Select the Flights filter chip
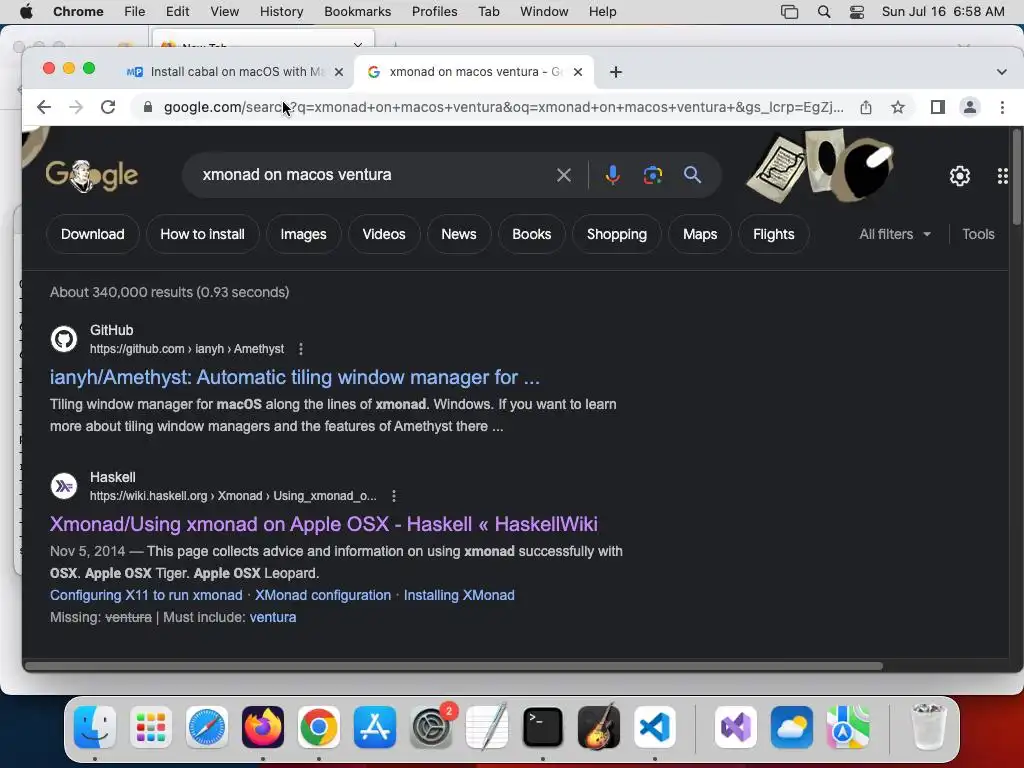This screenshot has width=1024, height=768. [774, 234]
